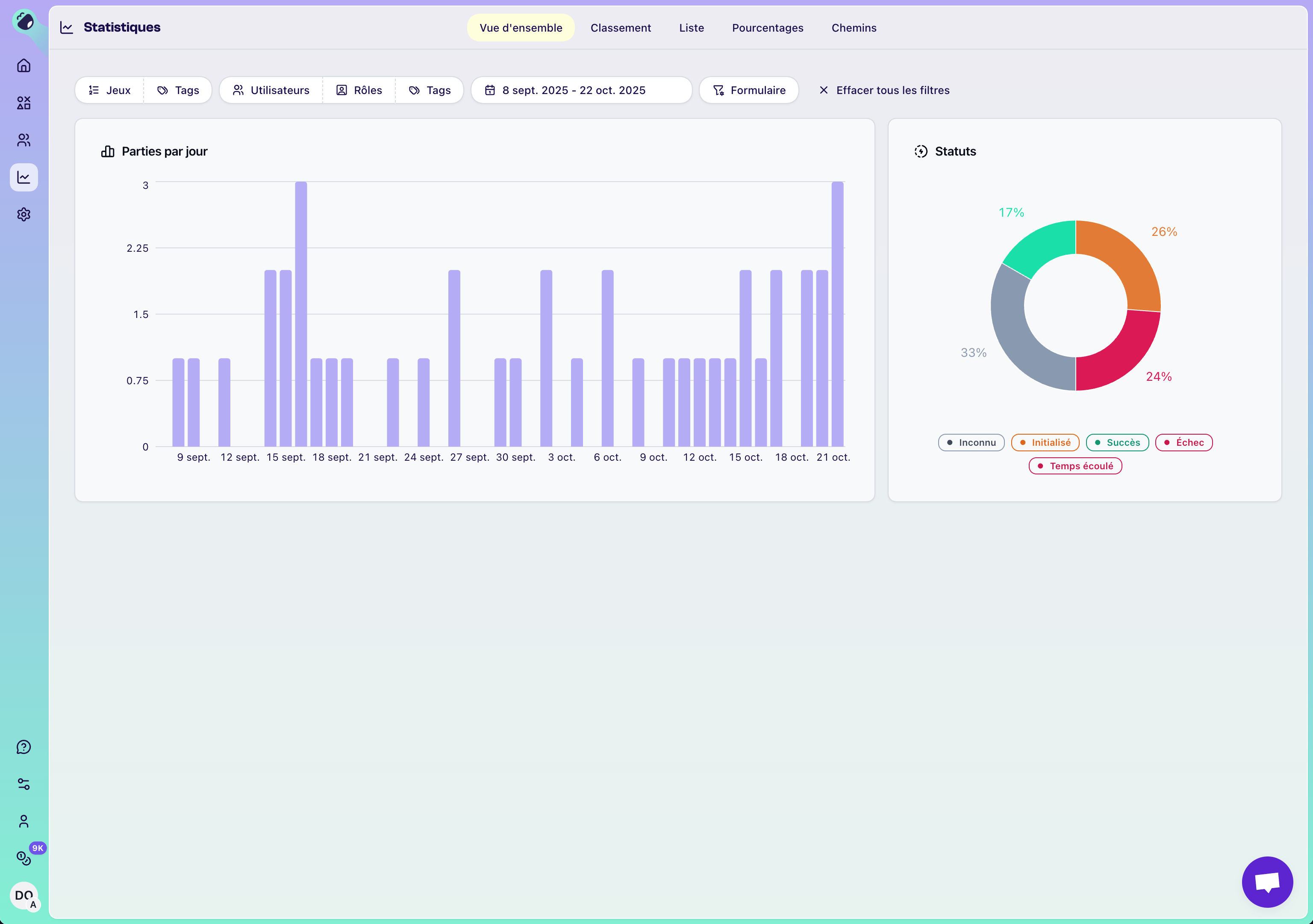The height and width of the screenshot is (924, 1313).
Task: Switch to the Classement tab
Action: coord(621,28)
